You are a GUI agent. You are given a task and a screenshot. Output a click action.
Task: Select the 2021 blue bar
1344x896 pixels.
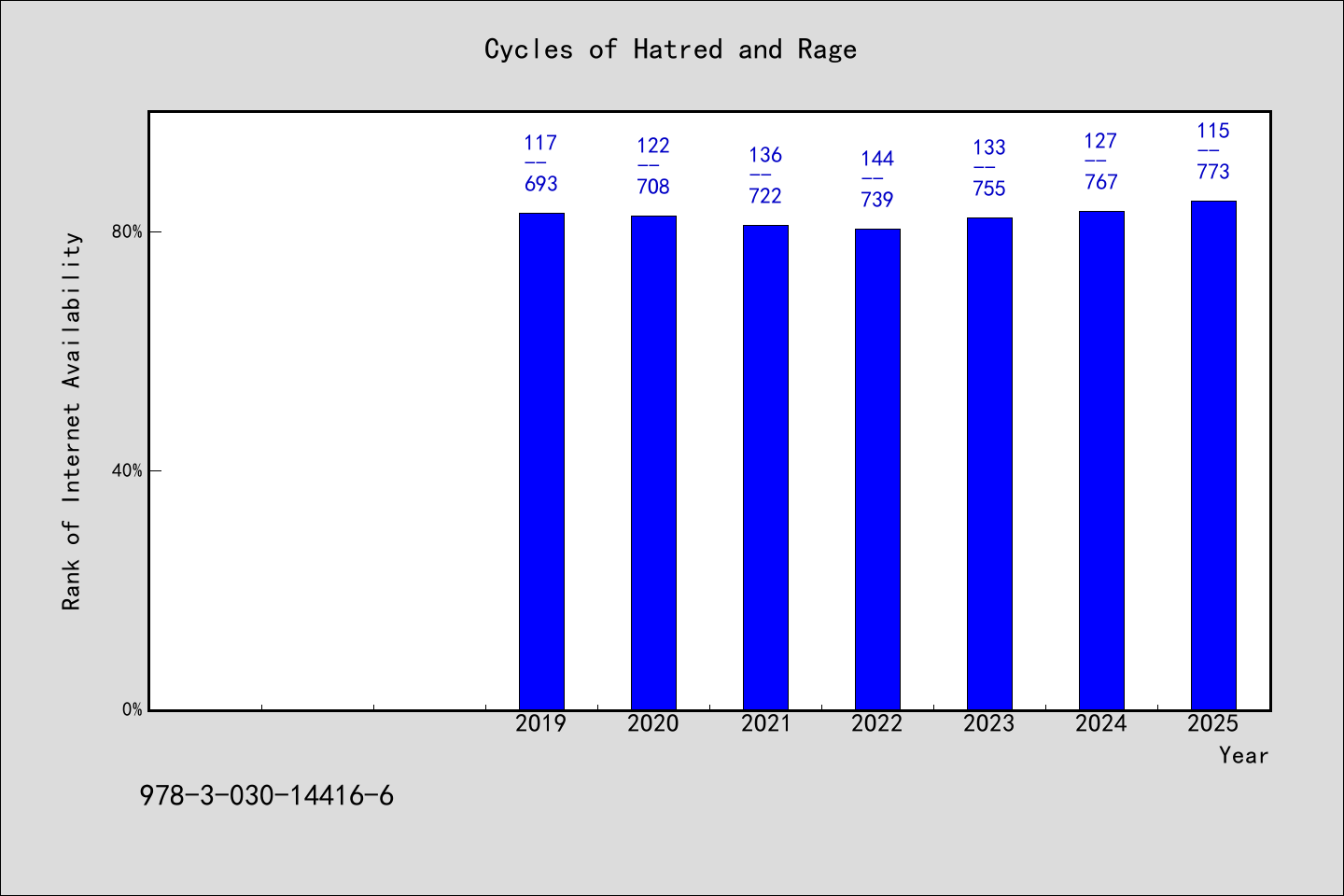point(765,468)
